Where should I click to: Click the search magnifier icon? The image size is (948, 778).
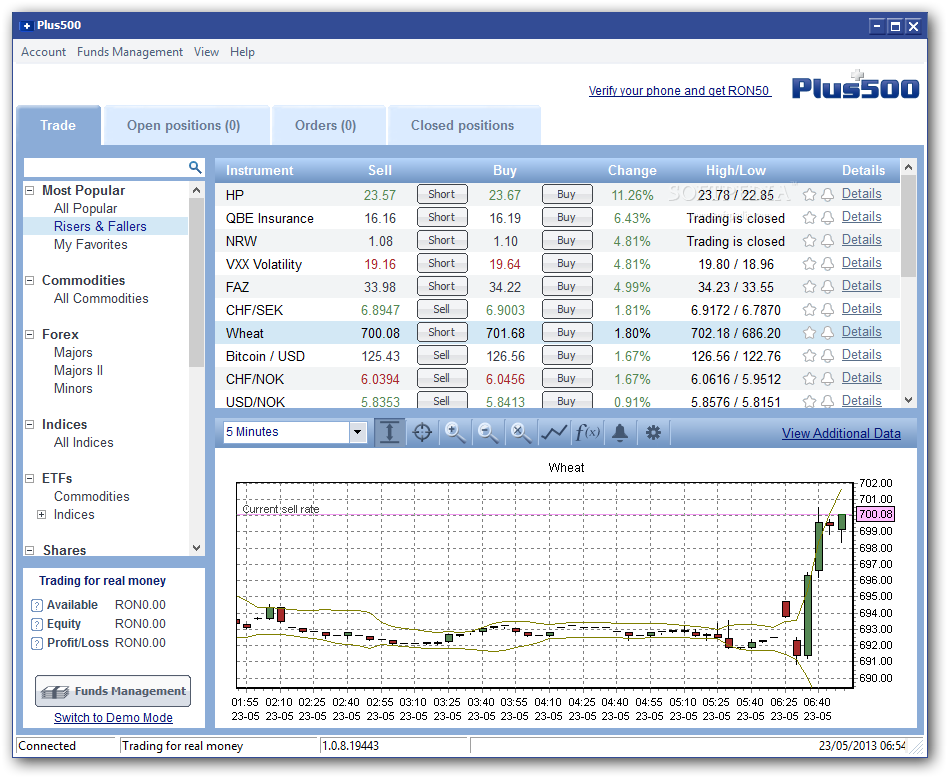(195, 167)
